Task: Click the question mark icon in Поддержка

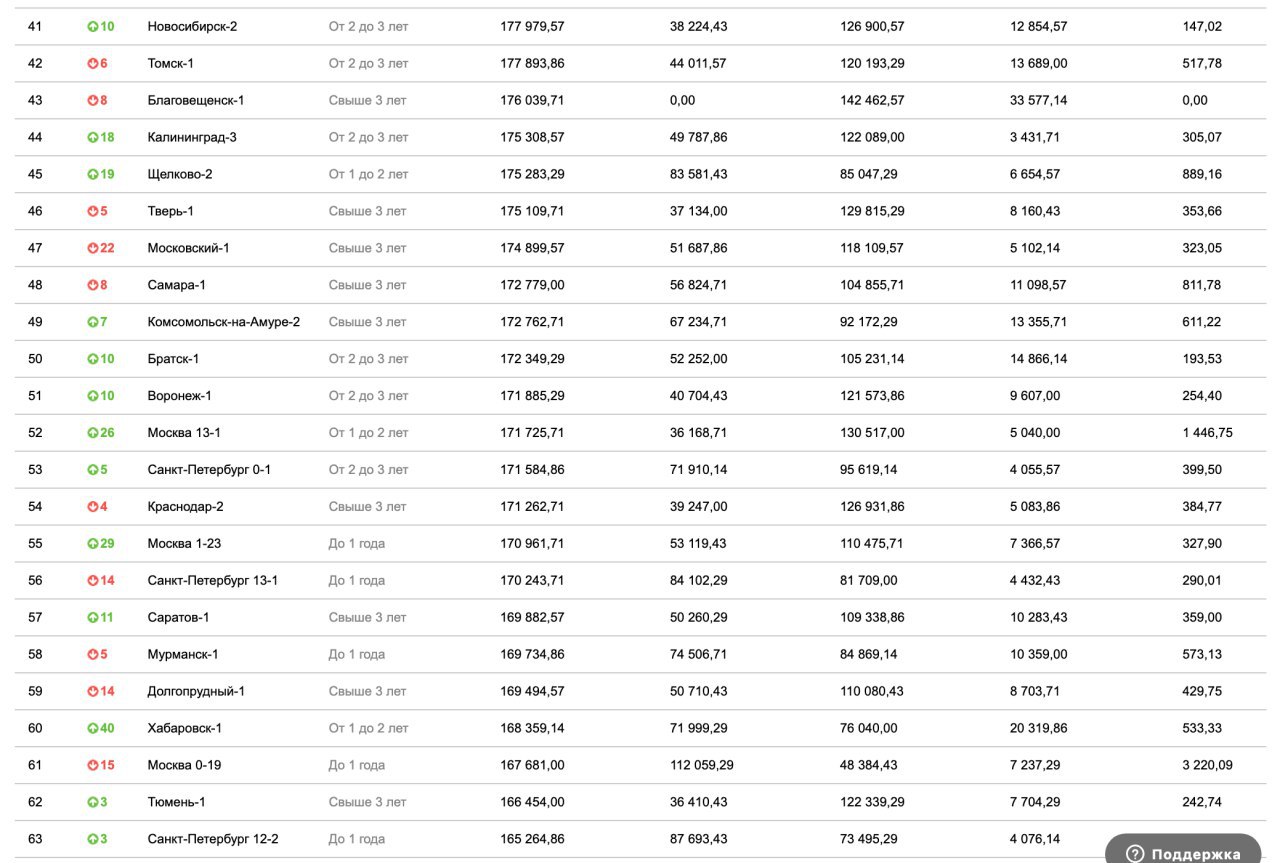Action: [x=1134, y=854]
